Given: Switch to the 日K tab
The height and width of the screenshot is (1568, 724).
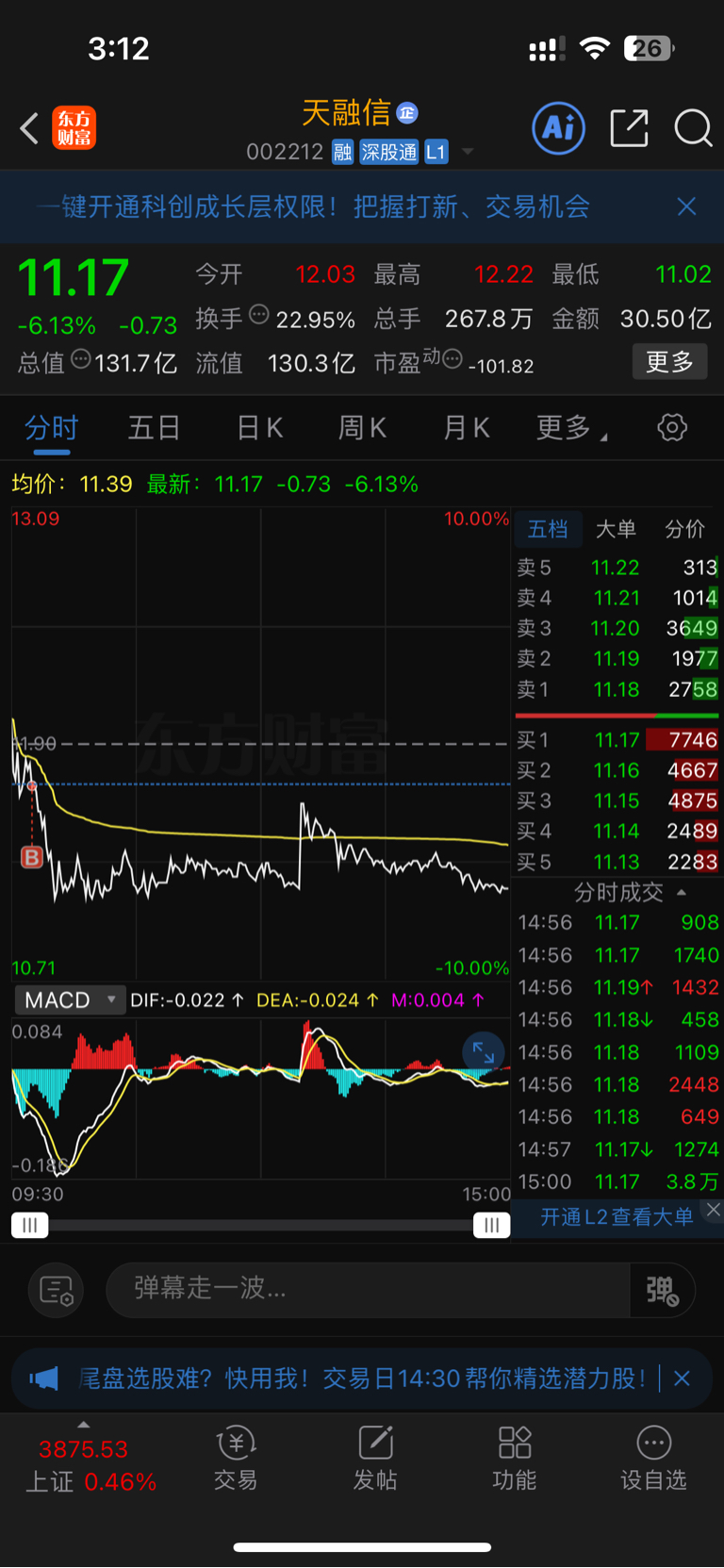Looking at the screenshot, I should (259, 428).
